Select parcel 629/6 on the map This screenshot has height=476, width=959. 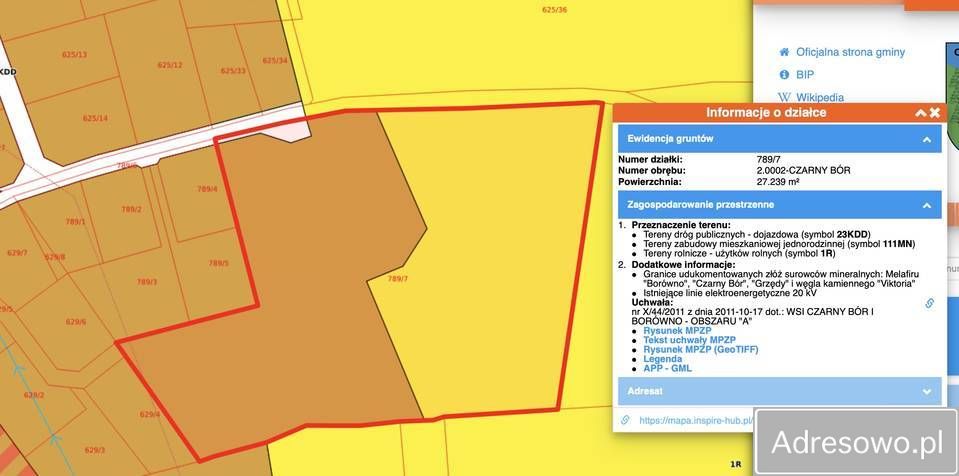coord(76,322)
